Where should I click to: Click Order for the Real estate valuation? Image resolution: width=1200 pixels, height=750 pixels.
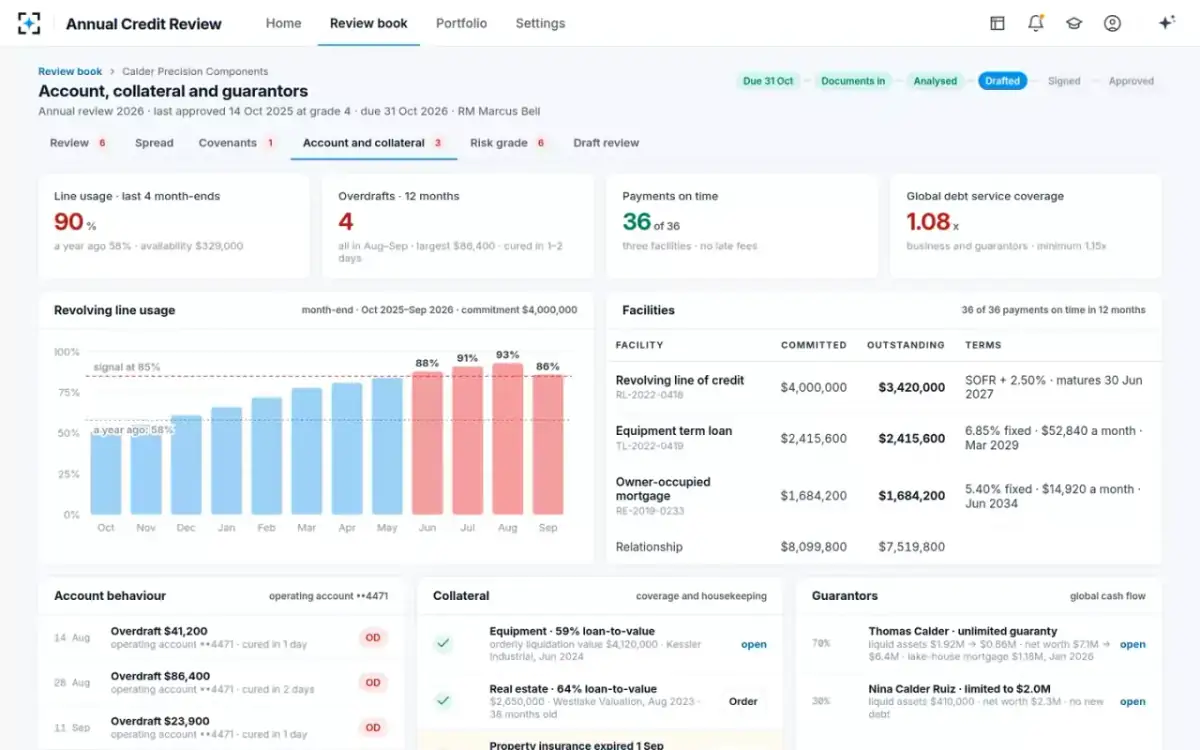743,702
